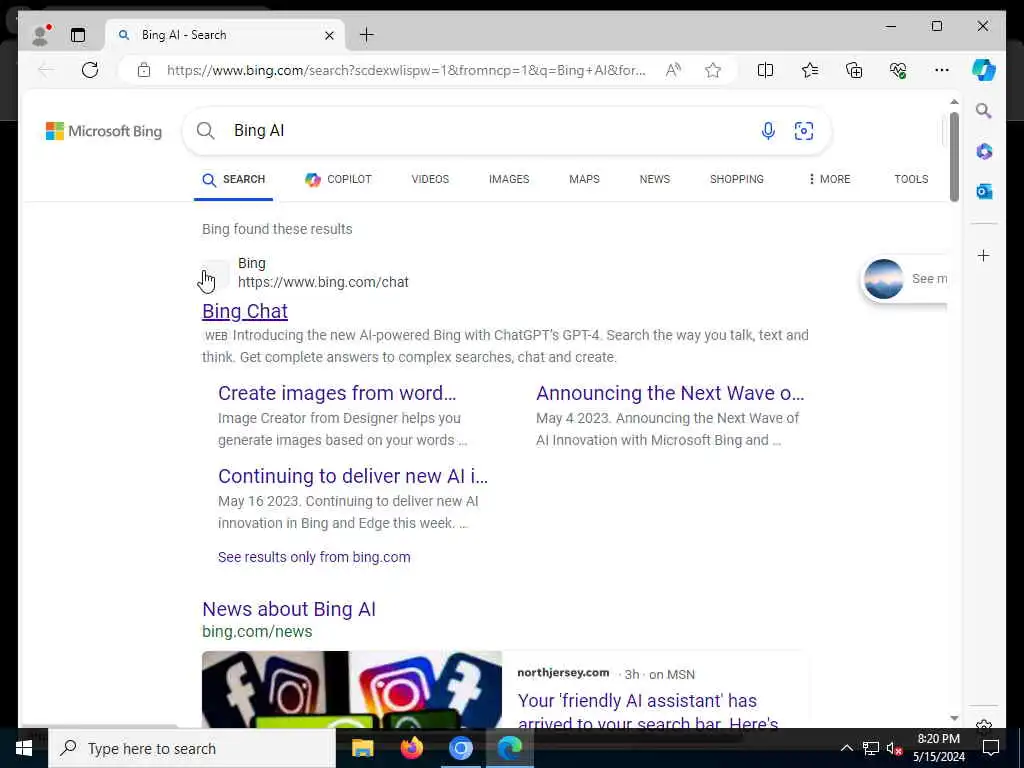Close the Bing AI - Search tab

[329, 35]
